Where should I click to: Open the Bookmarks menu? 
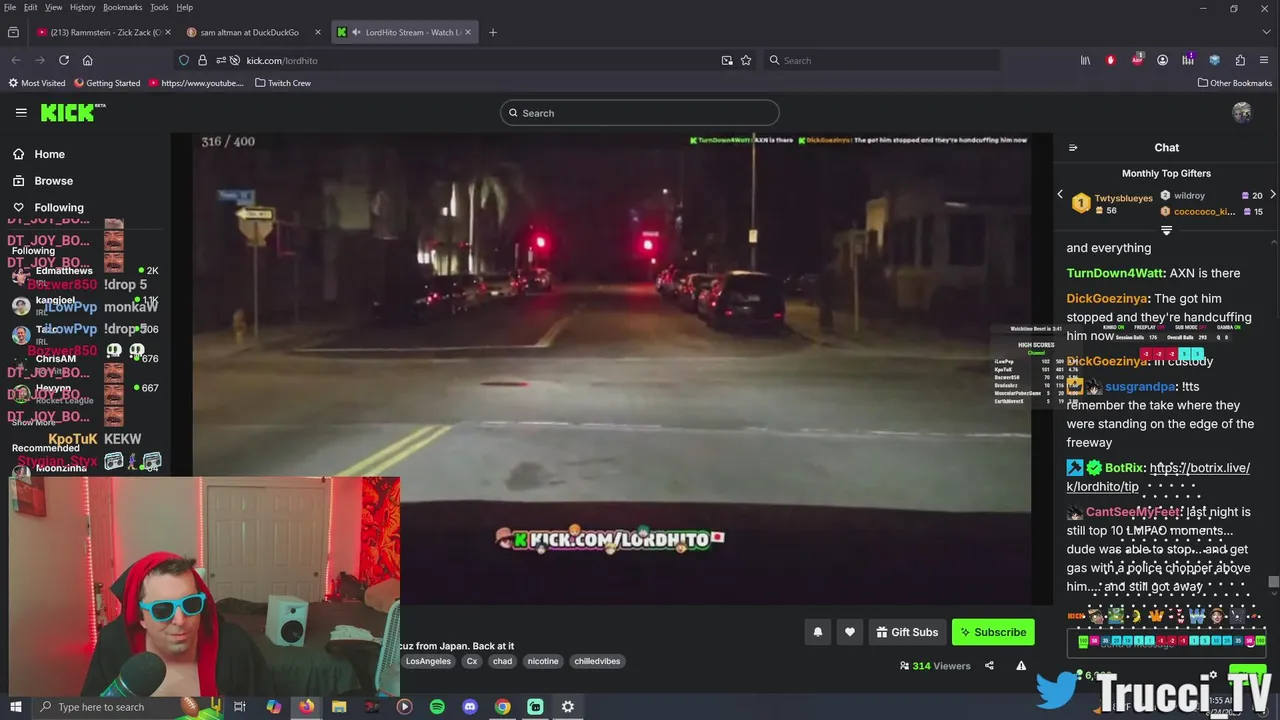coord(122,7)
